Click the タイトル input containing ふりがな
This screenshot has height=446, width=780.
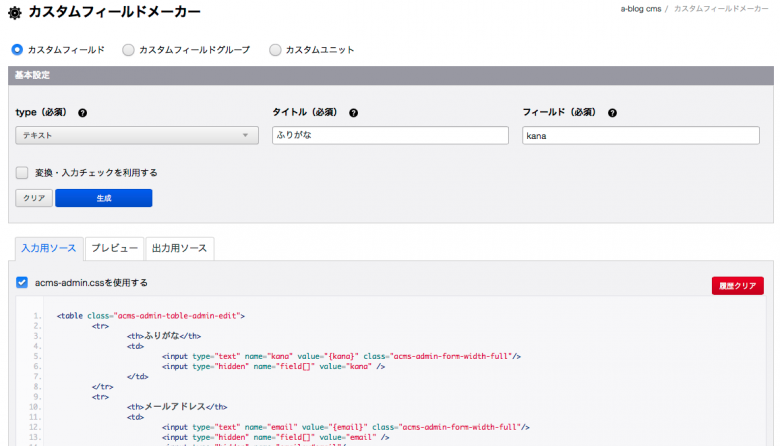pos(389,135)
